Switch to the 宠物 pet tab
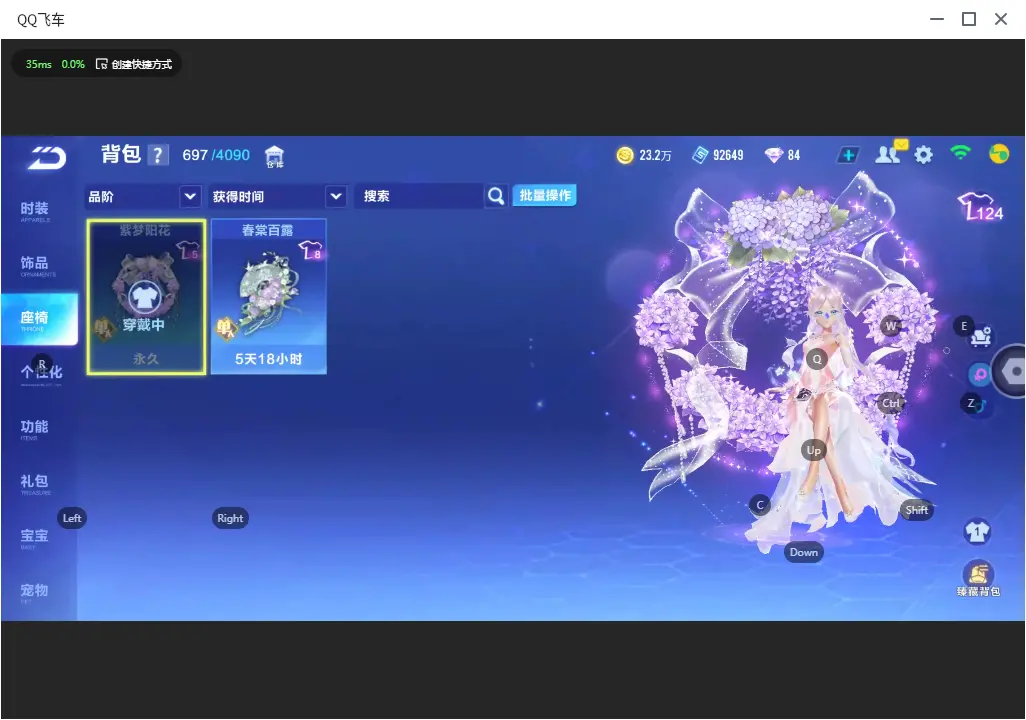1026x720 pixels. pyautogui.click(x=34, y=592)
